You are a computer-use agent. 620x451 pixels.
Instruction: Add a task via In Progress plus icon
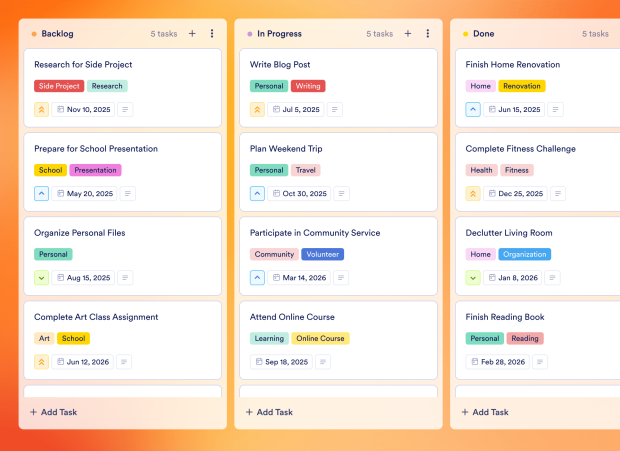pyautogui.click(x=408, y=34)
